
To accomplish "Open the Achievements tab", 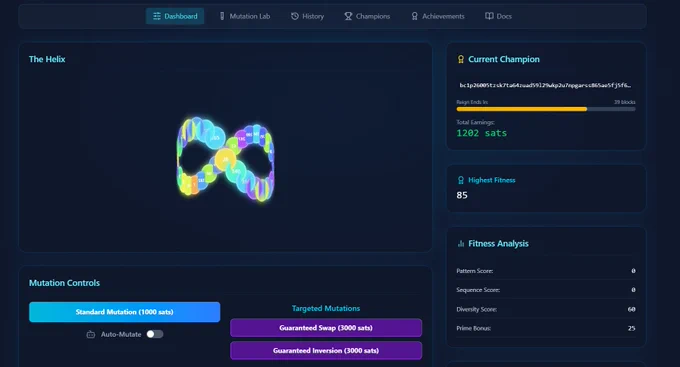I will tap(438, 16).
